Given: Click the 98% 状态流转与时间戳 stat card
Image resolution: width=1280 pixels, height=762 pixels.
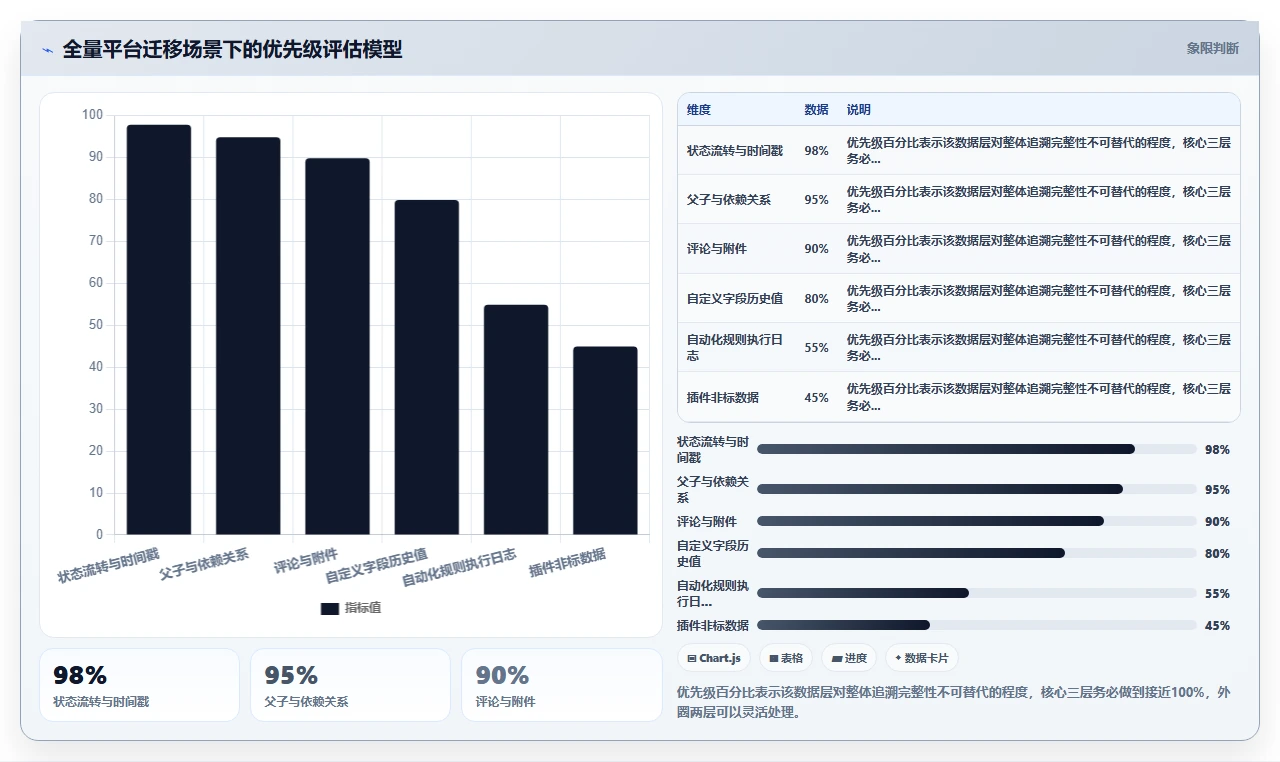Looking at the screenshot, I should coord(139,685).
